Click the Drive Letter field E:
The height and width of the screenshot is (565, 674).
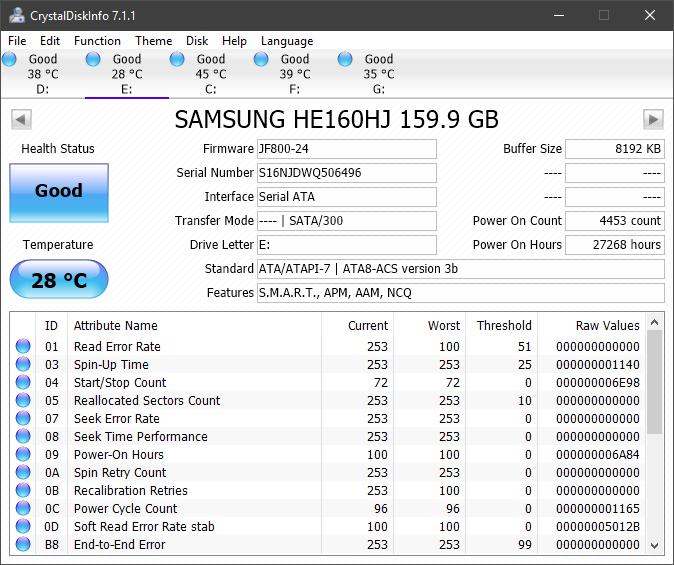click(x=347, y=245)
